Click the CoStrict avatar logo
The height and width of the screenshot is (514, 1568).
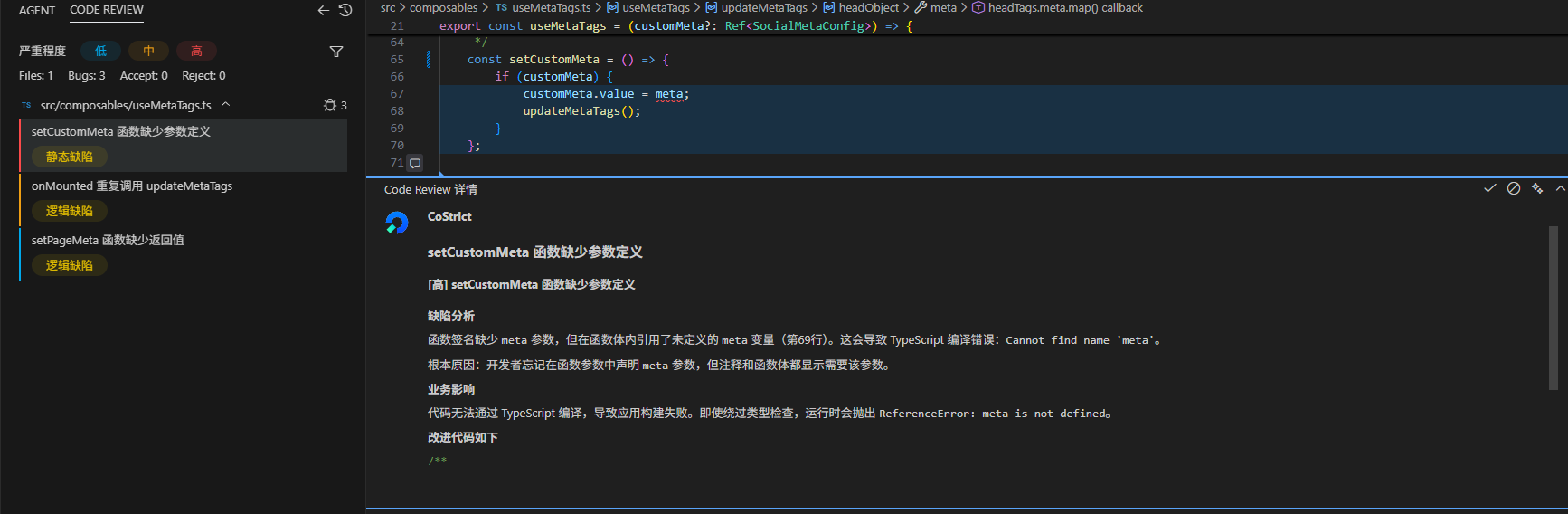(x=397, y=223)
